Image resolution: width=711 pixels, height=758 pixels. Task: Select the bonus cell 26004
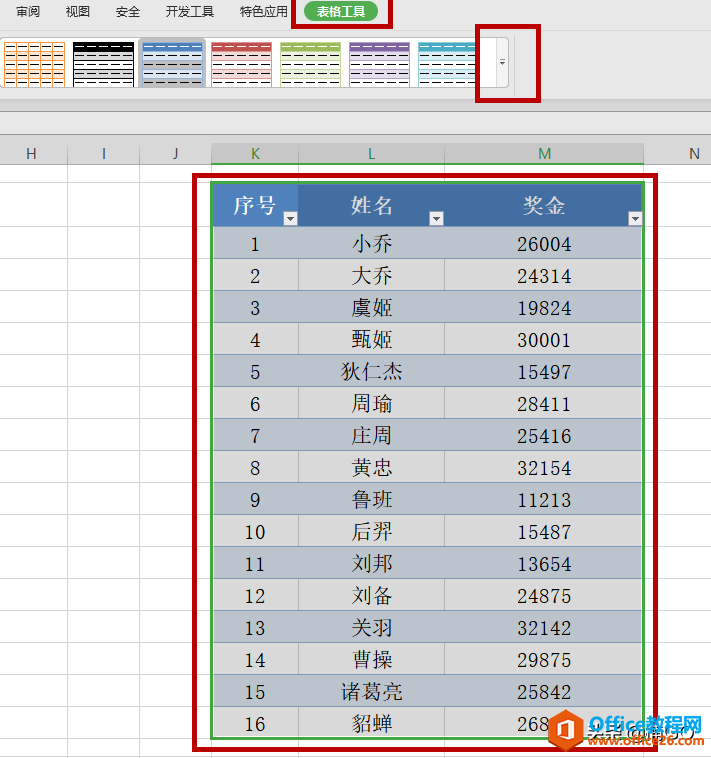(x=544, y=243)
